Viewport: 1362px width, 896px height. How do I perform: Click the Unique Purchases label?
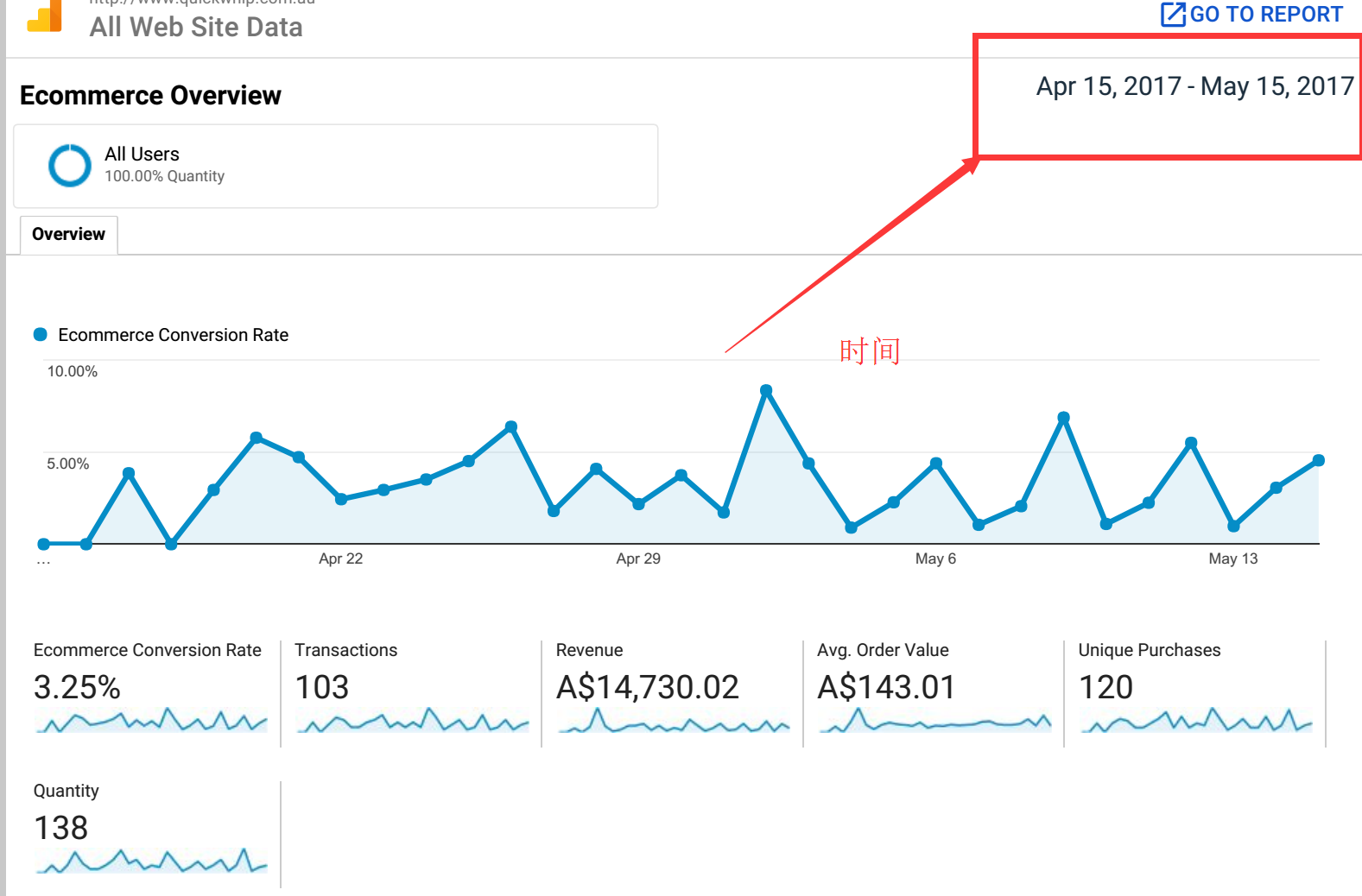point(1150,650)
